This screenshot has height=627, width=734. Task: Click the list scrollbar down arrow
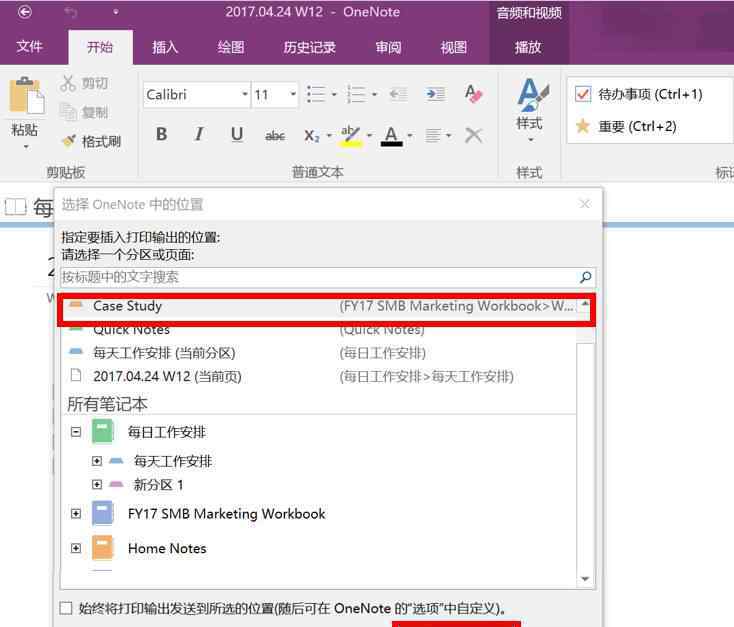point(585,579)
